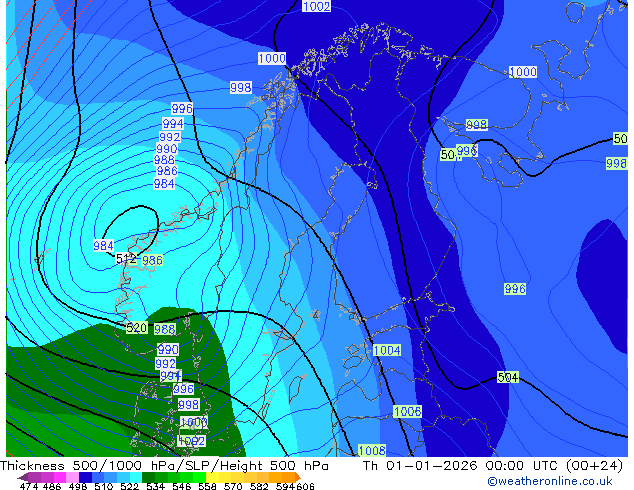Click the '474' legend value
The image size is (634, 490).
(x=29, y=486)
